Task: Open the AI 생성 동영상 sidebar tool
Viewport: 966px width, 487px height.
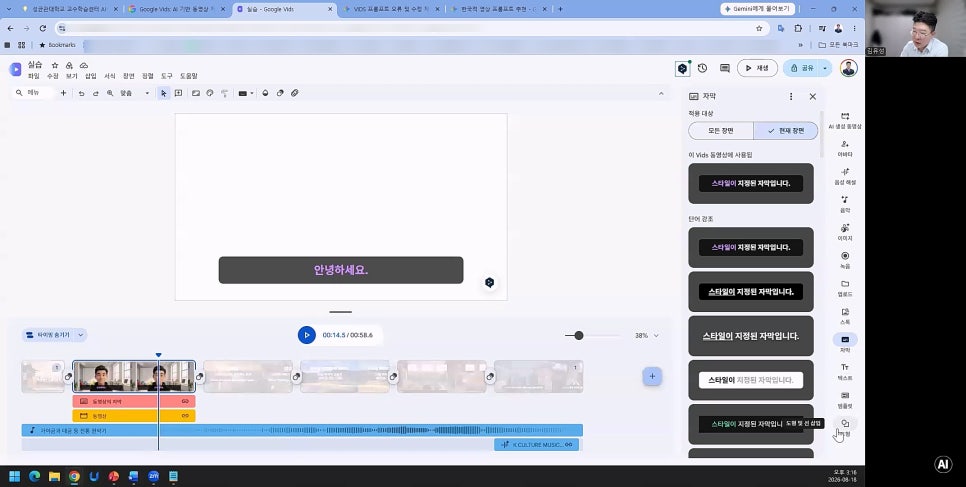Action: click(x=845, y=120)
